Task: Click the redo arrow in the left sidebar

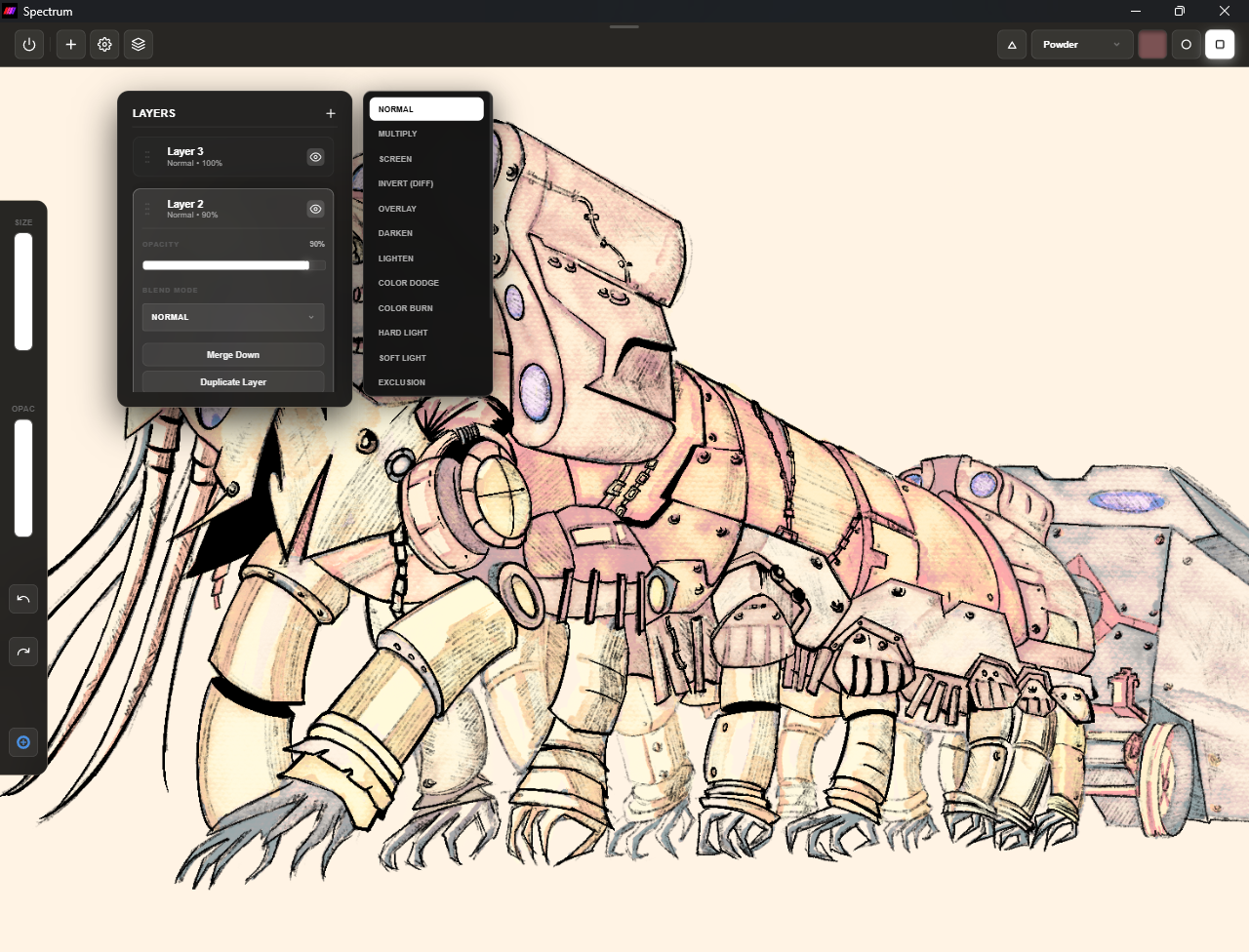Action: tap(23, 651)
